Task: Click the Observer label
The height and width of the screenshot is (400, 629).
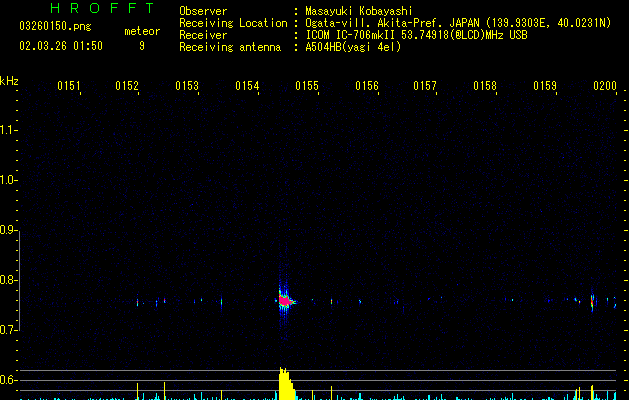Action: click(203, 11)
